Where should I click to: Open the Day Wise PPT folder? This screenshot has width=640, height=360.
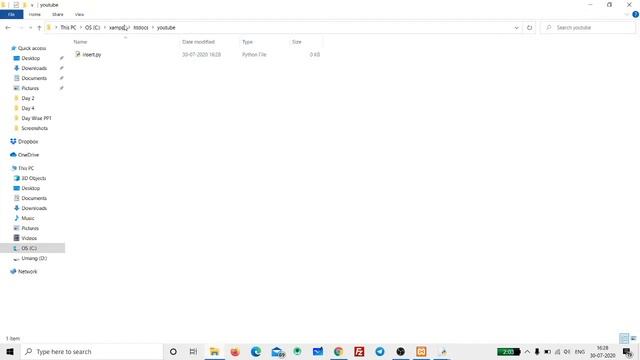36,118
